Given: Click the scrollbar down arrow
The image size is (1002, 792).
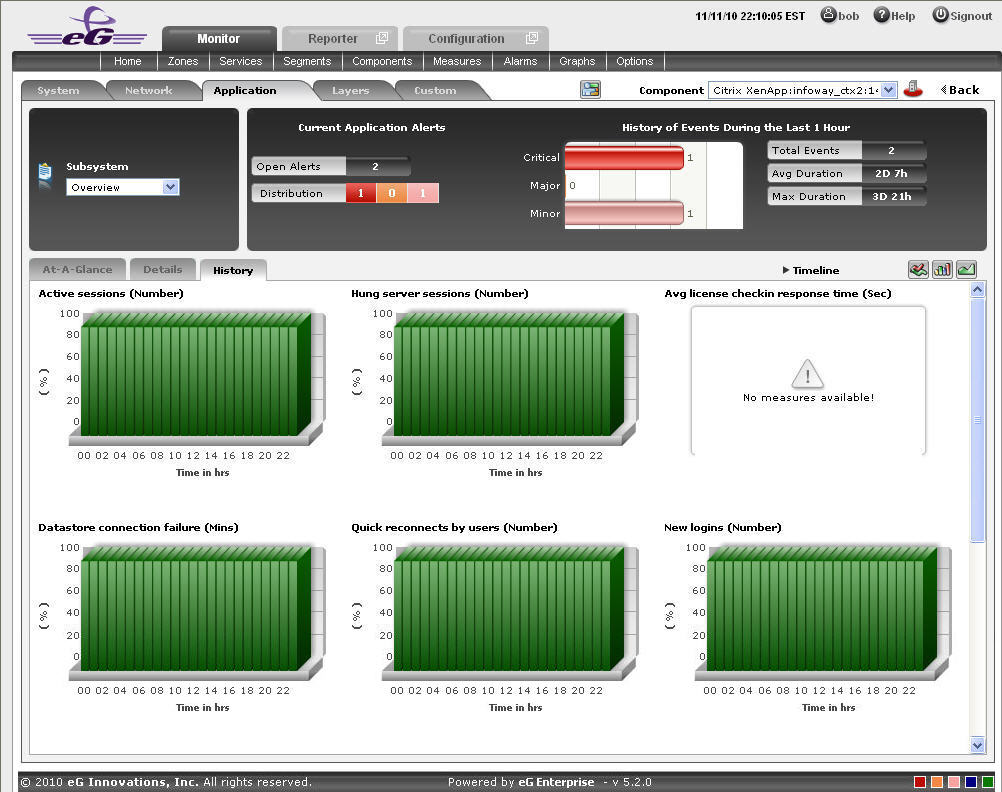Looking at the screenshot, I should point(977,745).
